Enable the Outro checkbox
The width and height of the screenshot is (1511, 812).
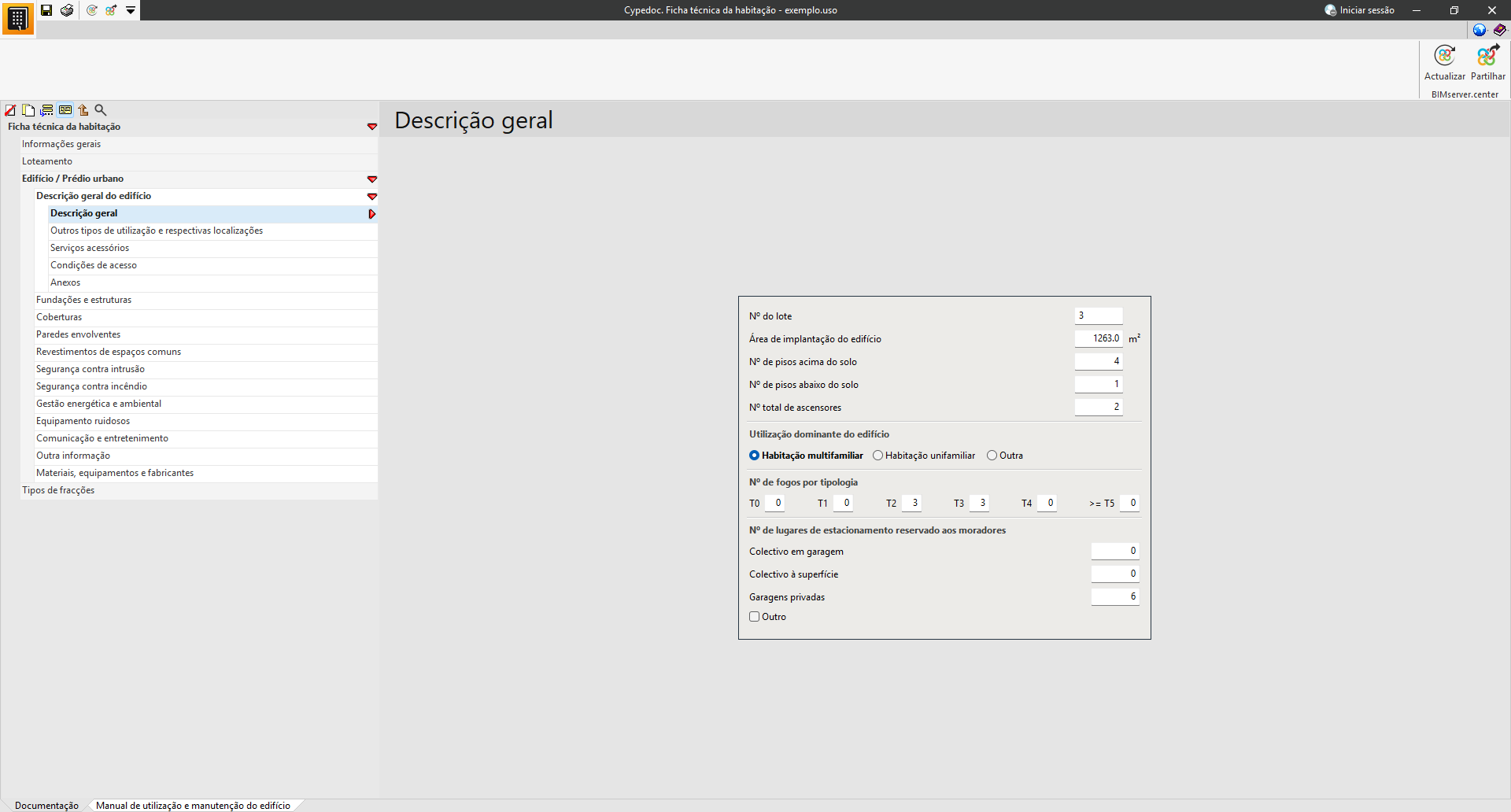pos(754,617)
